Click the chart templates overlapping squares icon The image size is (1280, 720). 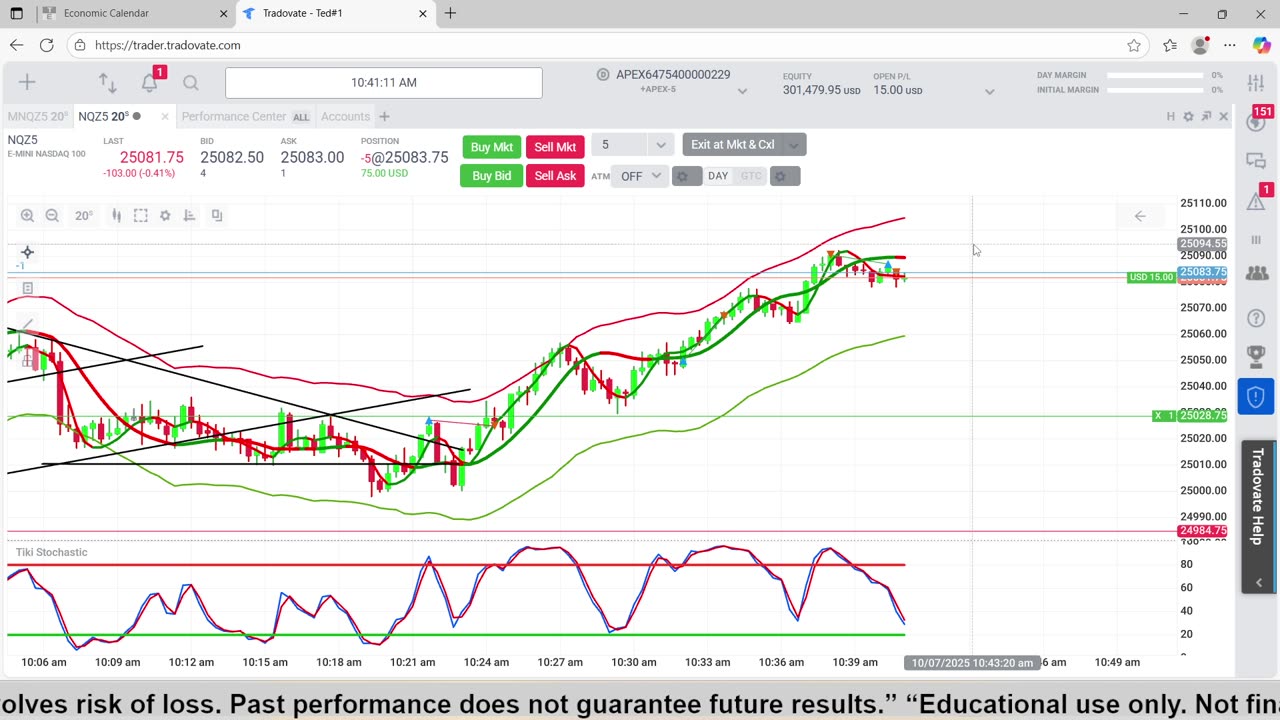pos(217,215)
